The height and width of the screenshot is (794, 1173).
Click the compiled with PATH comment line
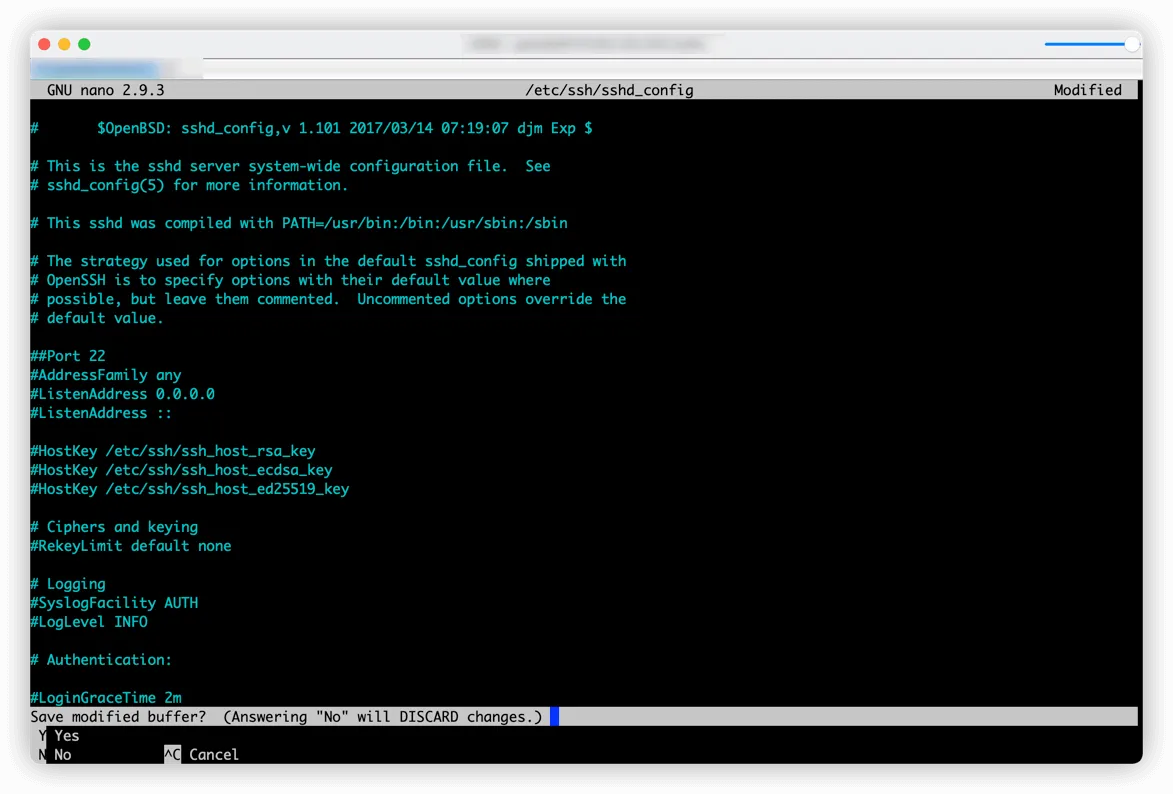point(299,223)
